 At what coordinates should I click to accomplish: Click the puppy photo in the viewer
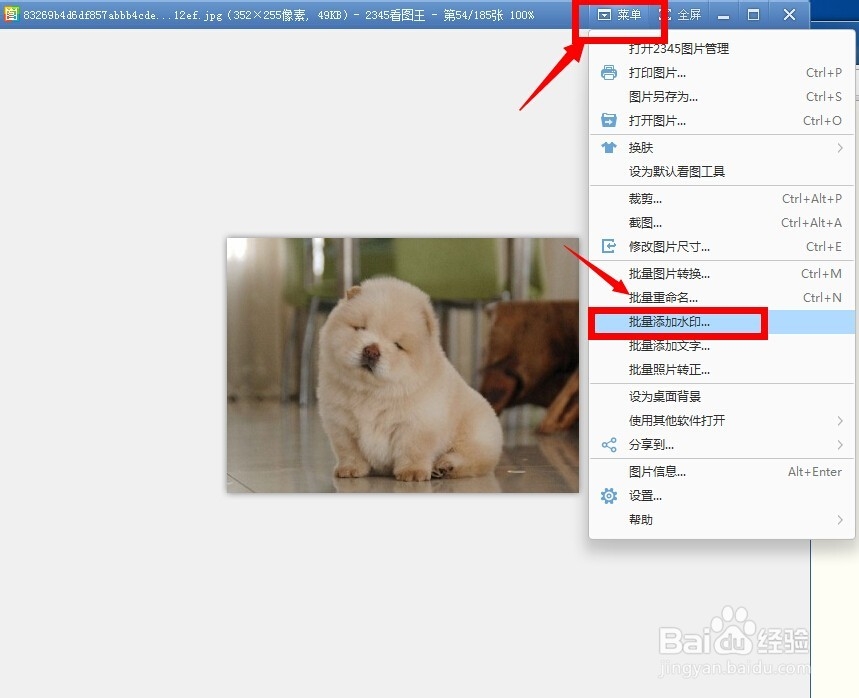[403, 365]
